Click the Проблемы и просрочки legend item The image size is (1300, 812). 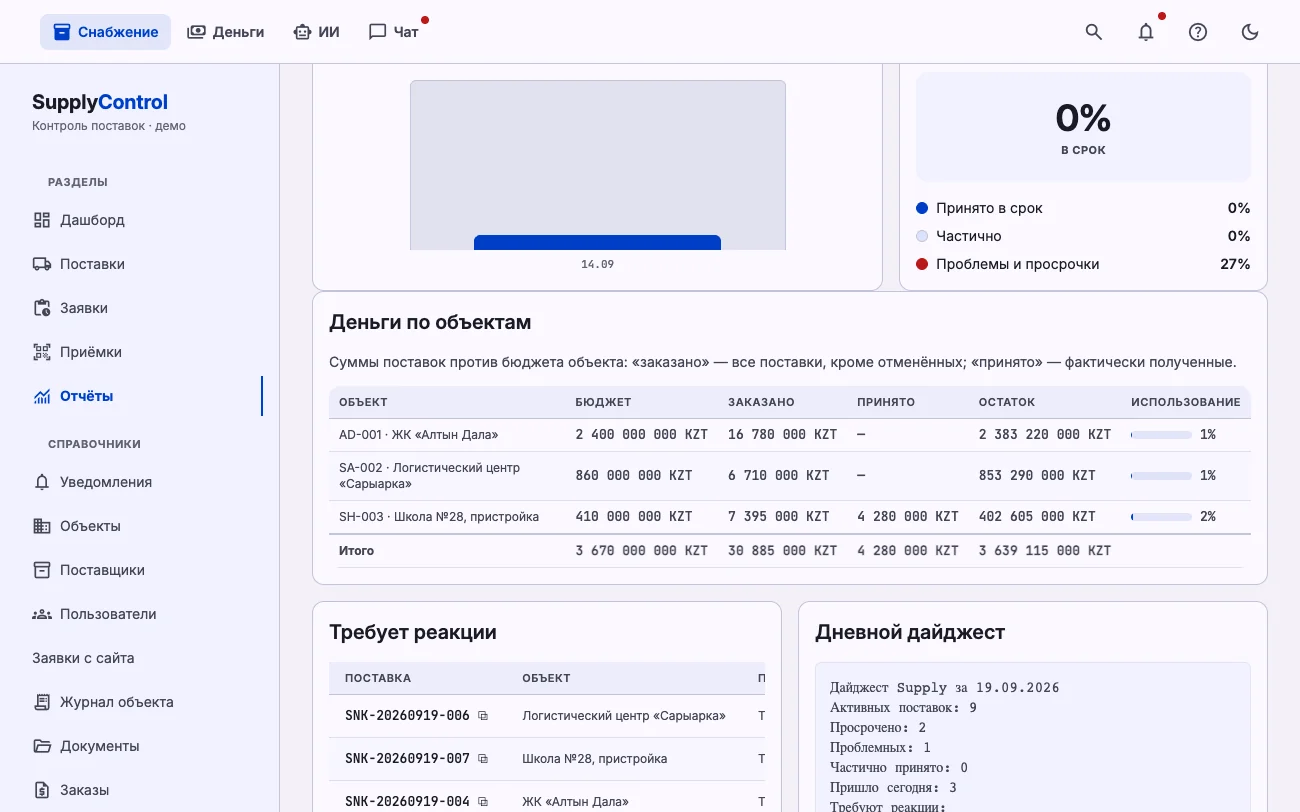[1083, 264]
